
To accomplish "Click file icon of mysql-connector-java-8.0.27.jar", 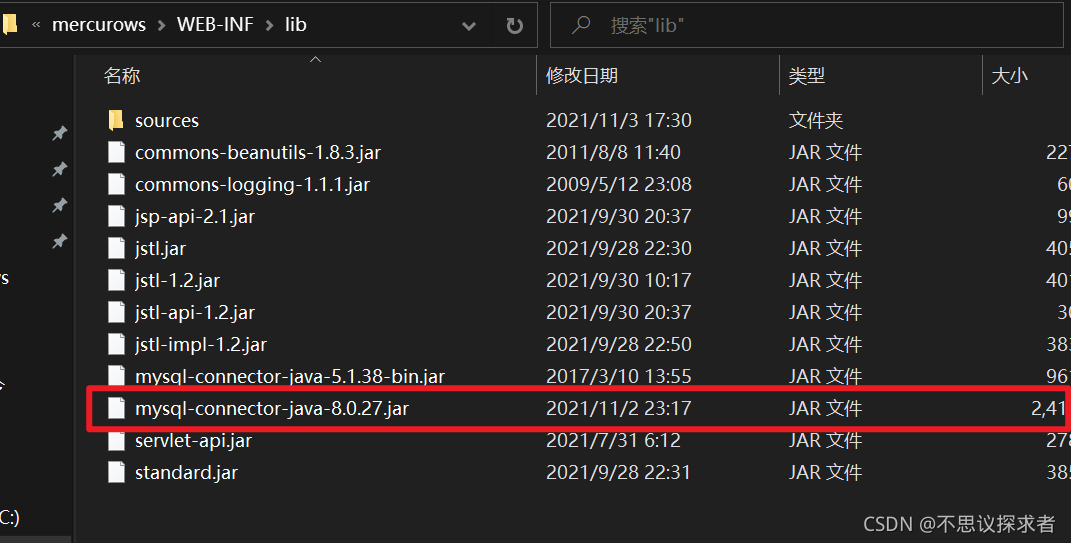I will [116, 408].
